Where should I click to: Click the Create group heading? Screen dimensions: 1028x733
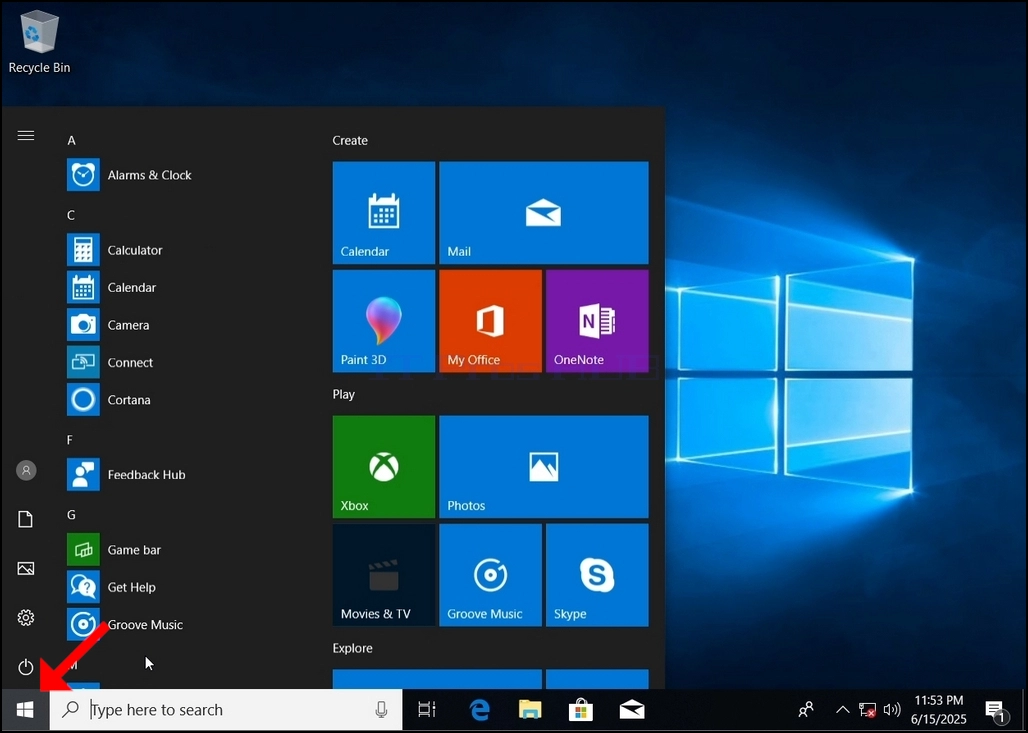click(350, 140)
